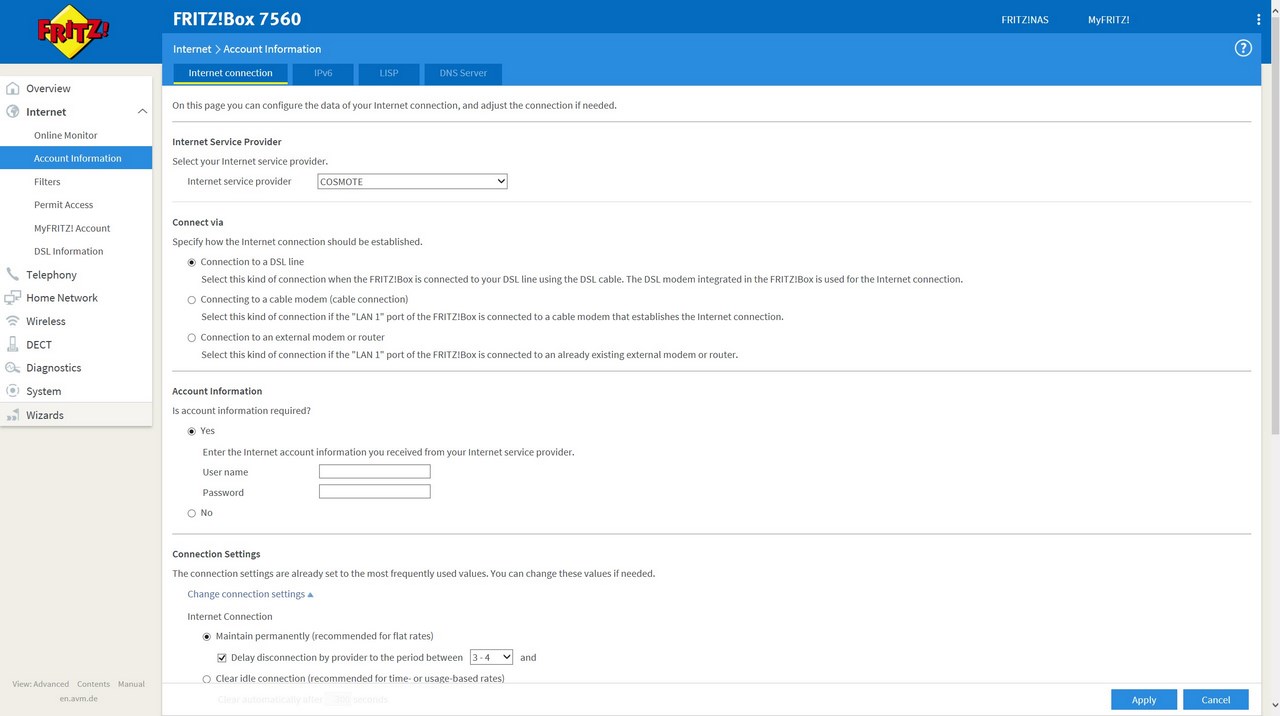Select Connection to a DSL line
The width and height of the screenshot is (1280, 716).
(192, 262)
